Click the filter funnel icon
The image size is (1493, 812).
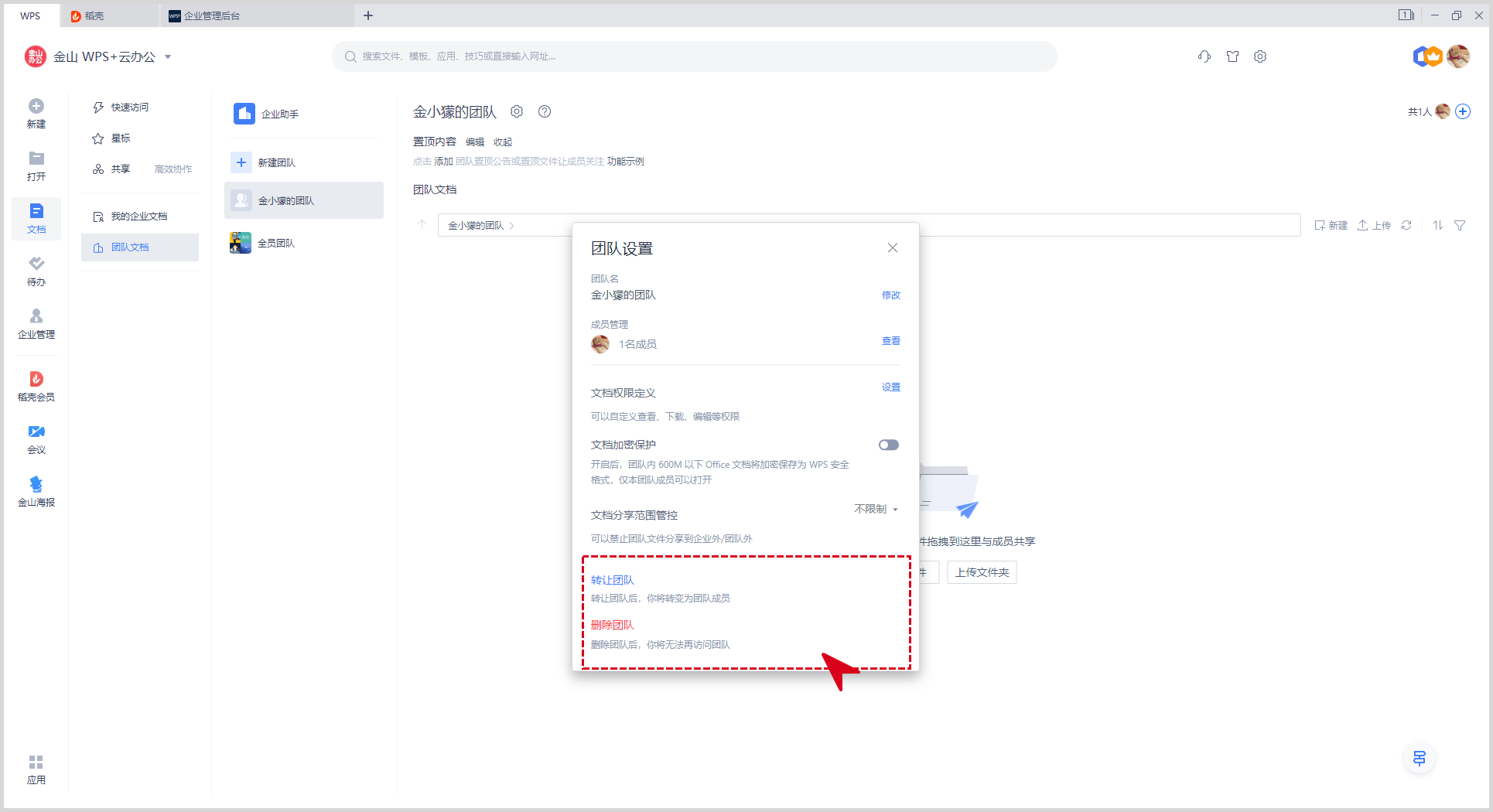point(1460,225)
